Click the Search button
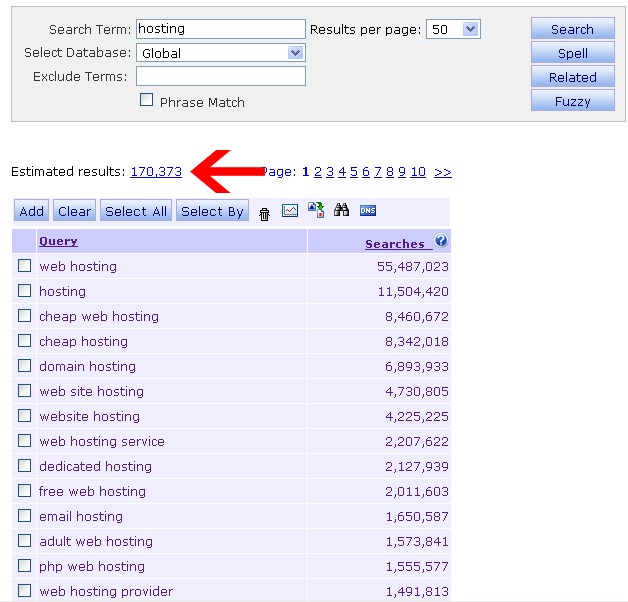 573,28
